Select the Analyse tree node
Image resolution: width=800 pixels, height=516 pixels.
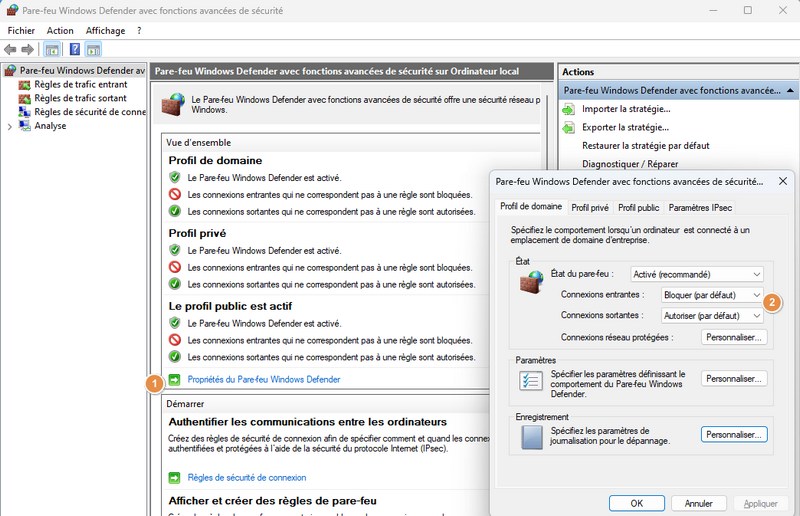[50, 126]
